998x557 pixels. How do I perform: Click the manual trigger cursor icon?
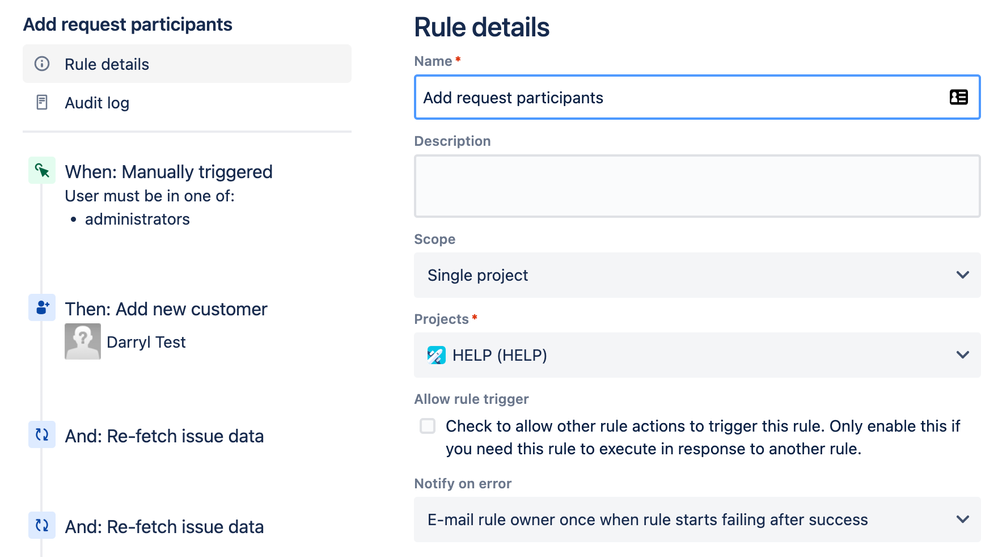[x=42, y=171]
